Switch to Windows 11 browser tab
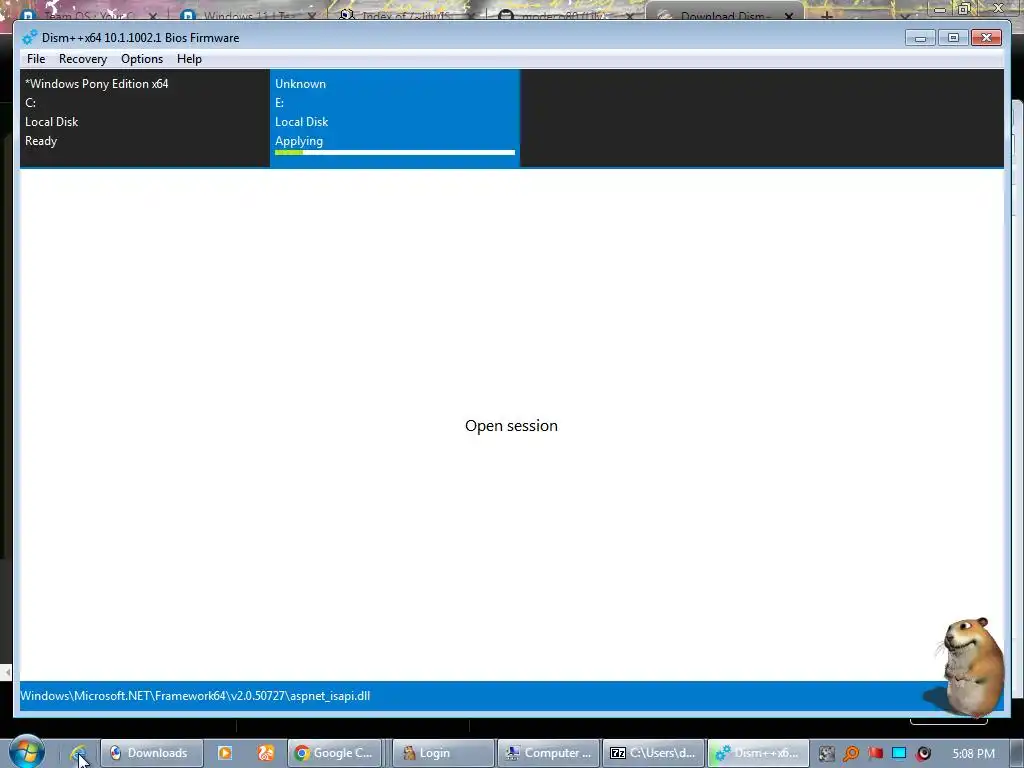 tap(247, 13)
